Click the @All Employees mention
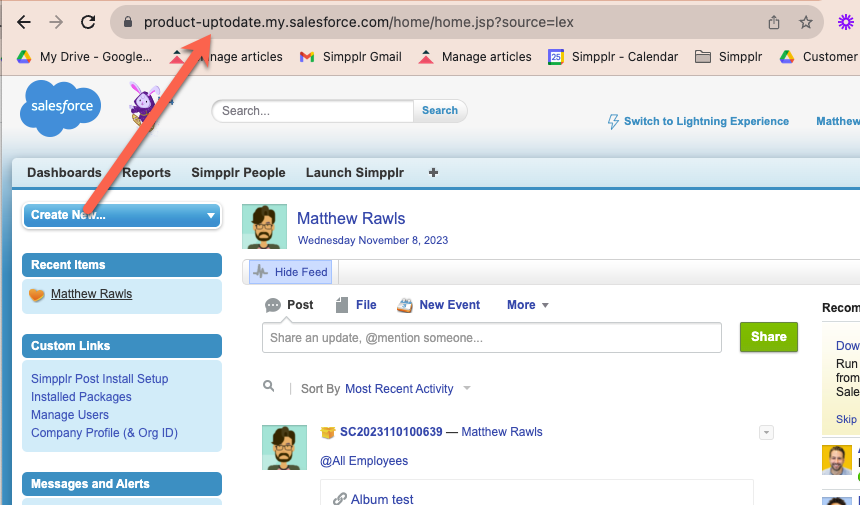The height and width of the screenshot is (505, 860). (364, 461)
